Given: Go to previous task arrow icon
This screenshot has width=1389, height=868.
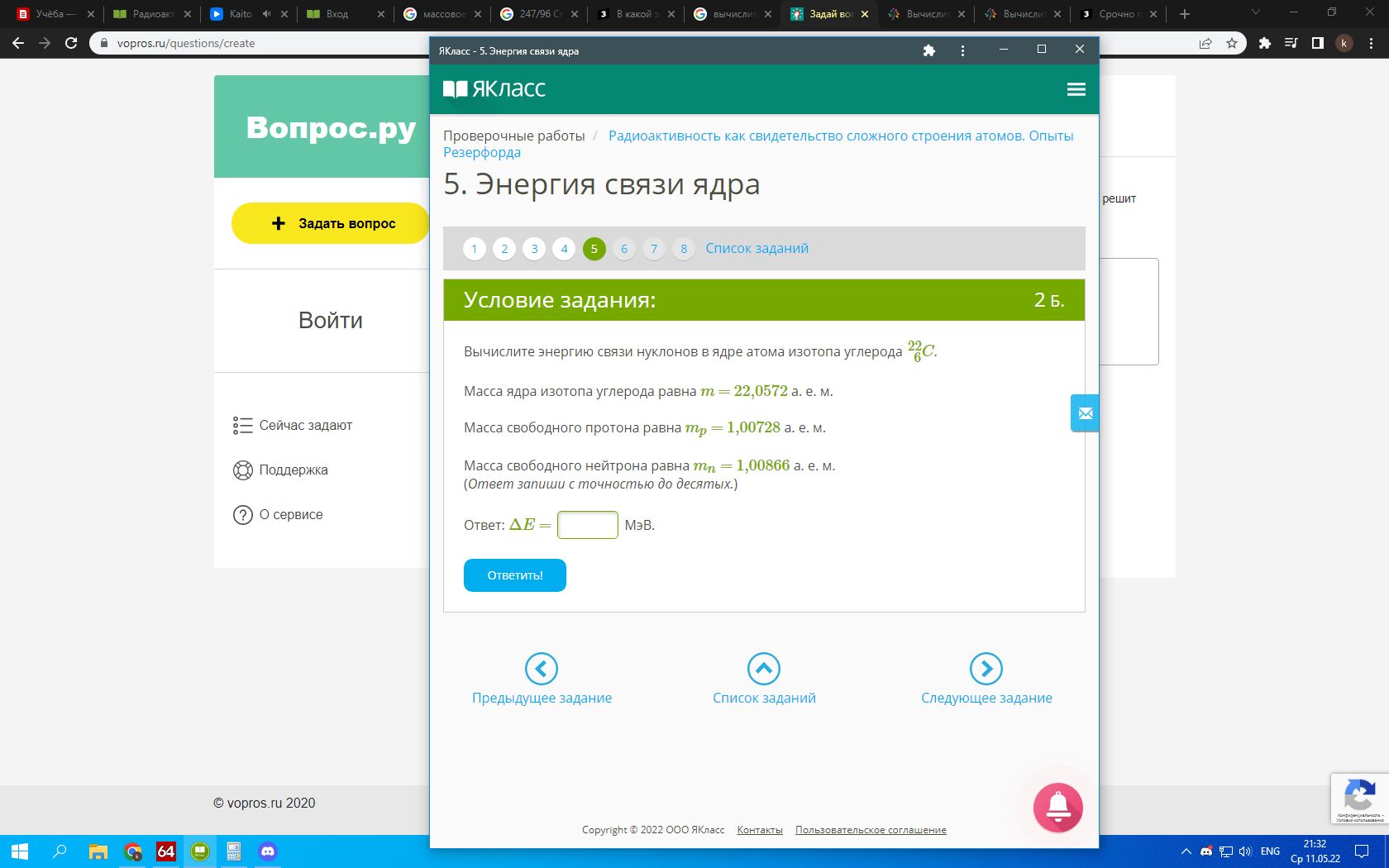Looking at the screenshot, I should 542,669.
